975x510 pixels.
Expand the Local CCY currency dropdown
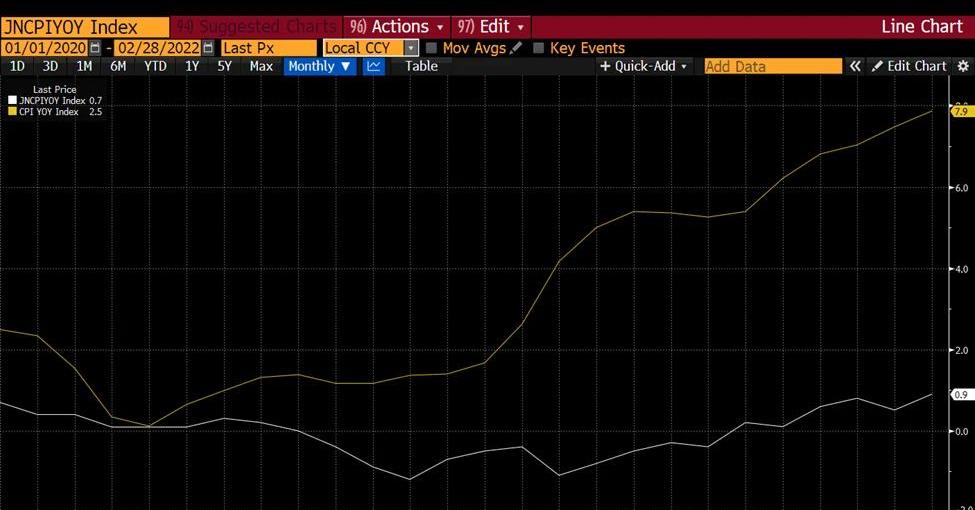(411, 48)
